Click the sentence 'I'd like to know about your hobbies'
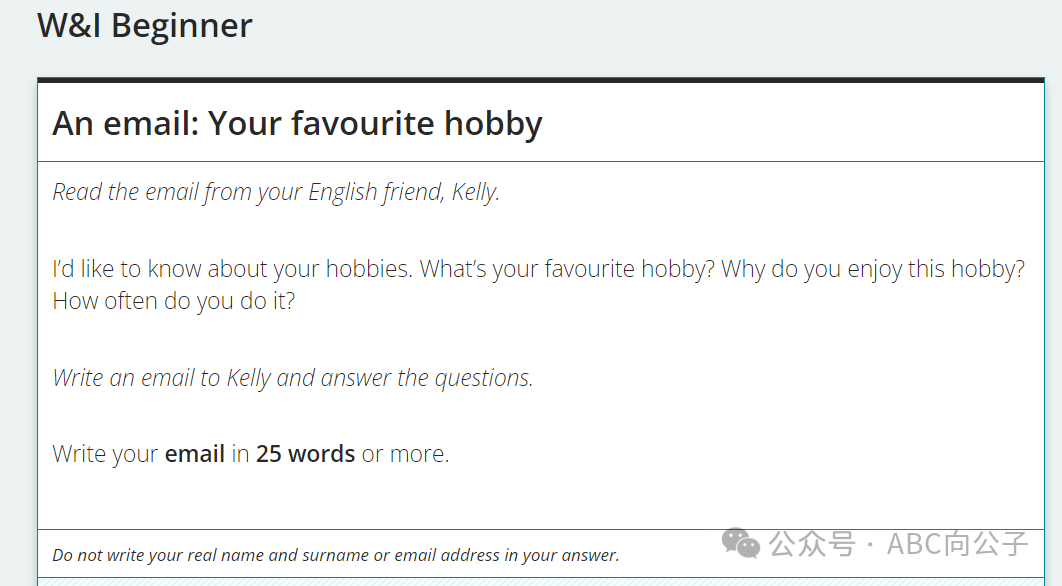 click(232, 269)
